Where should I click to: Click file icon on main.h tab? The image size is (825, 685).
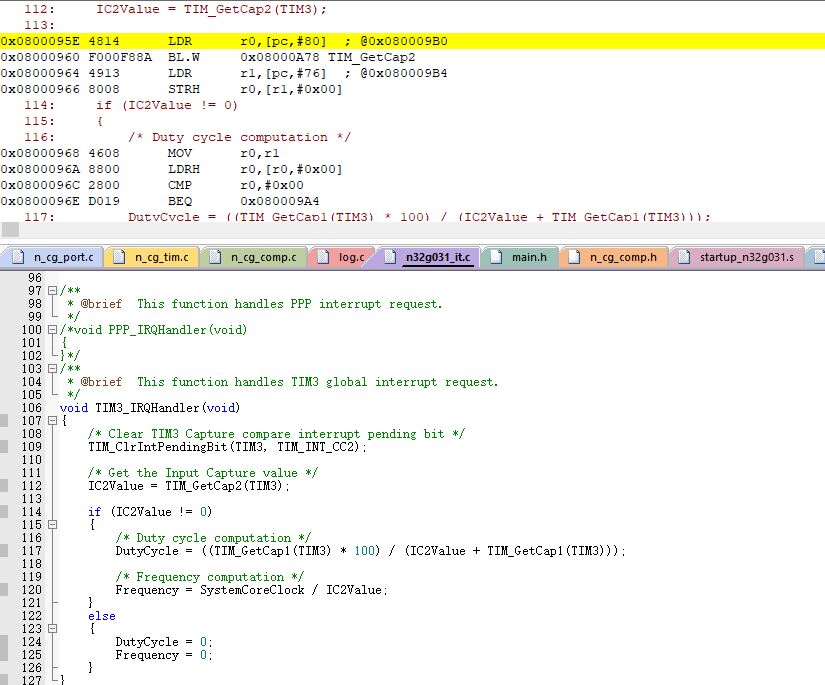(x=496, y=257)
